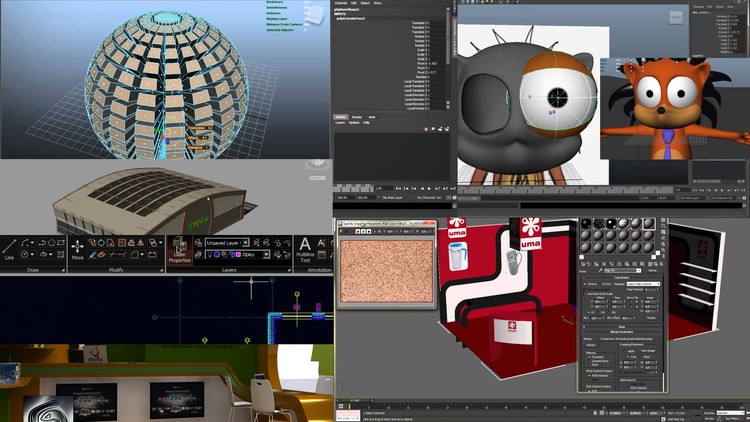Open Layer Properties manager
This screenshot has width=750, height=422.
tap(179, 250)
